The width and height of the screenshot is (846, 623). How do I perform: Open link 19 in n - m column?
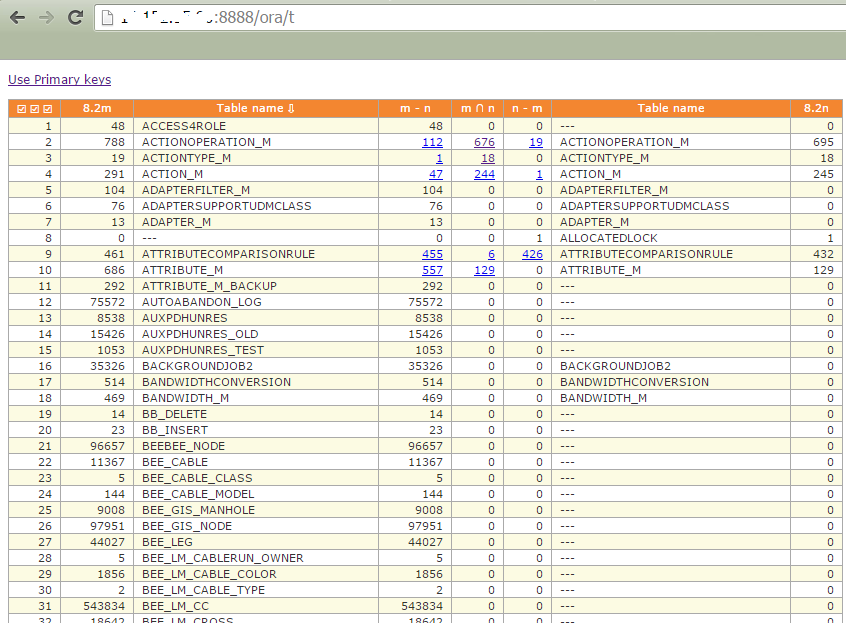(x=536, y=142)
